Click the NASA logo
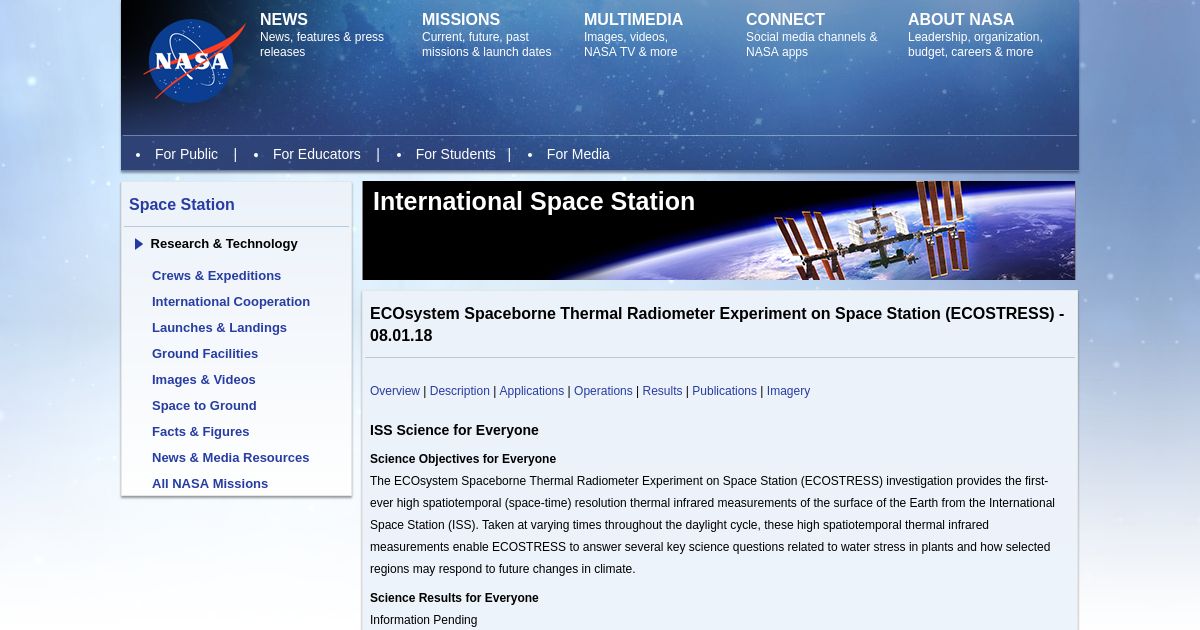The height and width of the screenshot is (630, 1200). tap(195, 60)
